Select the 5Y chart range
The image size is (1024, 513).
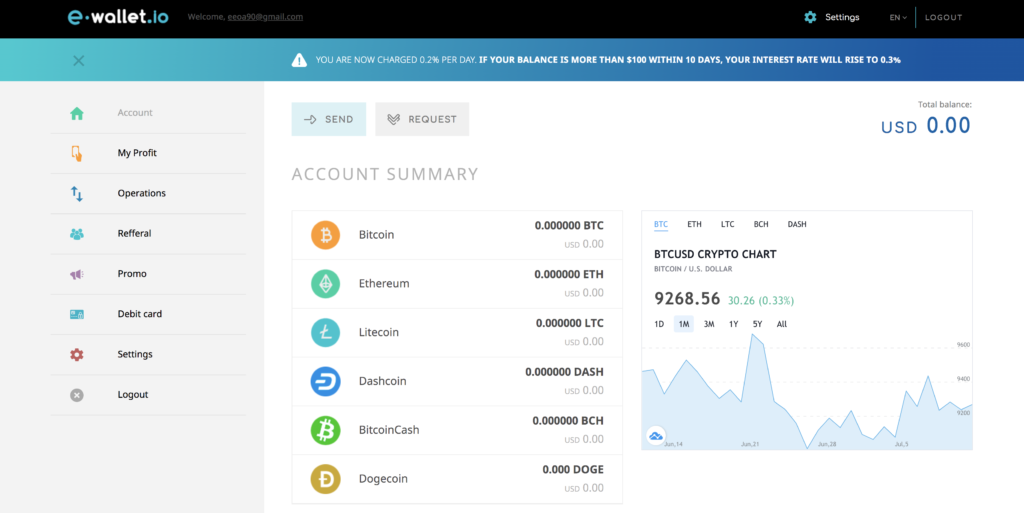coord(757,324)
